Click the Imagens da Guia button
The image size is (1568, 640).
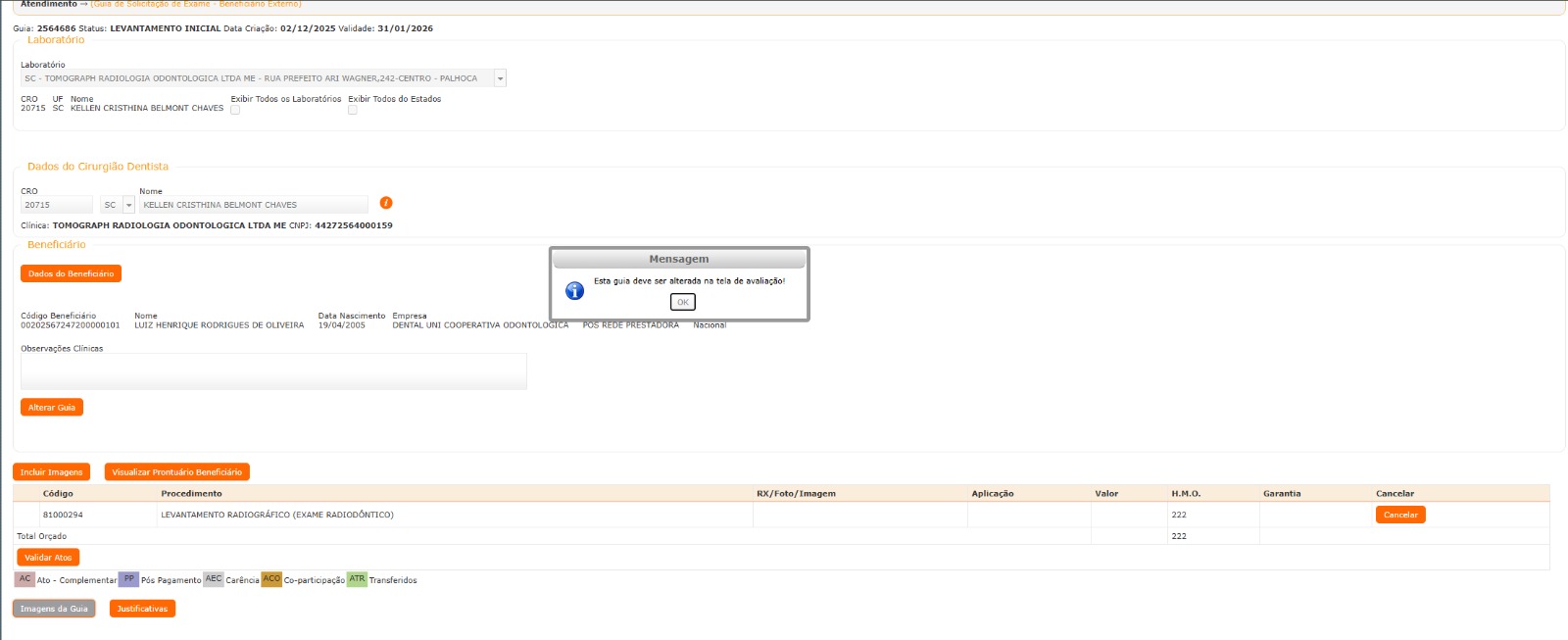click(x=54, y=609)
